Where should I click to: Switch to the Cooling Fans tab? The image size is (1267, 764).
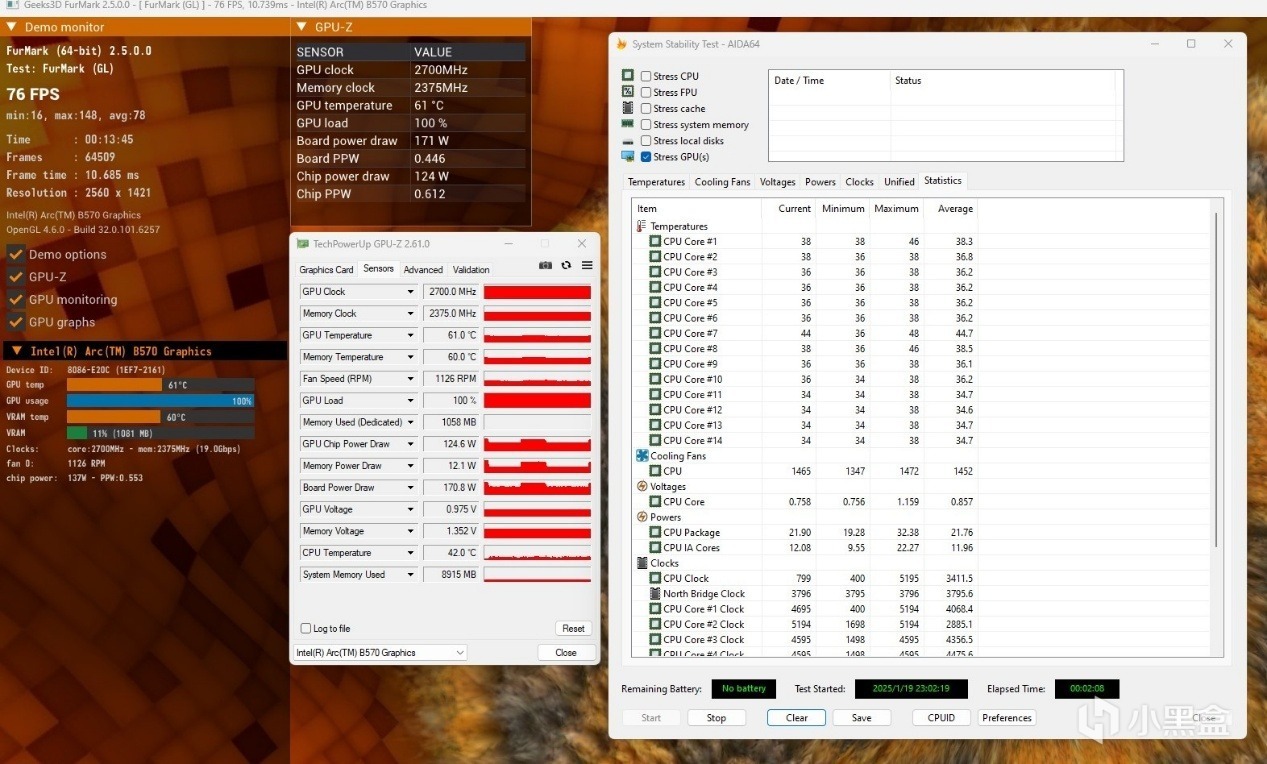coord(722,182)
